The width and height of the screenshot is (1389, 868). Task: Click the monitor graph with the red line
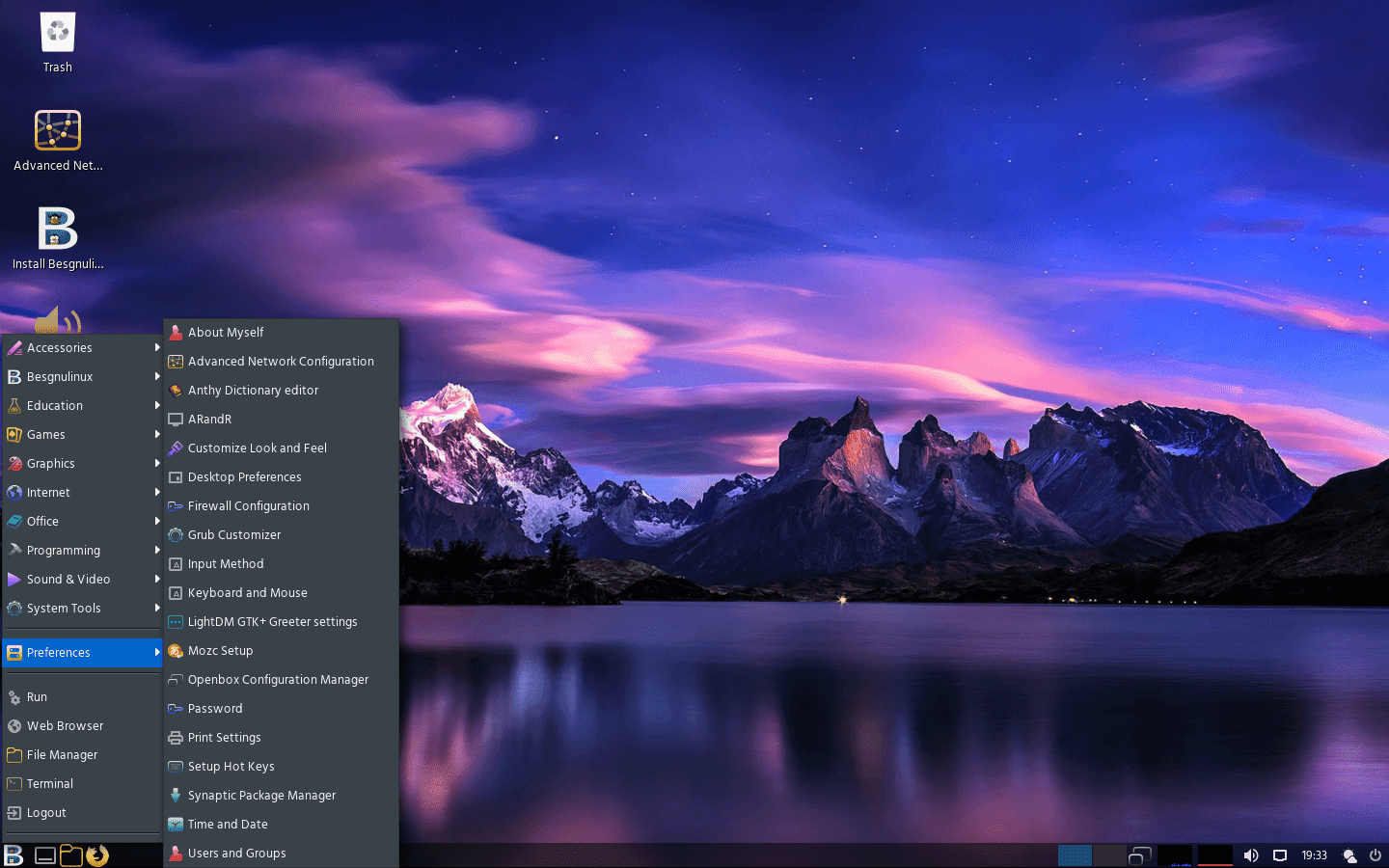(1215, 855)
